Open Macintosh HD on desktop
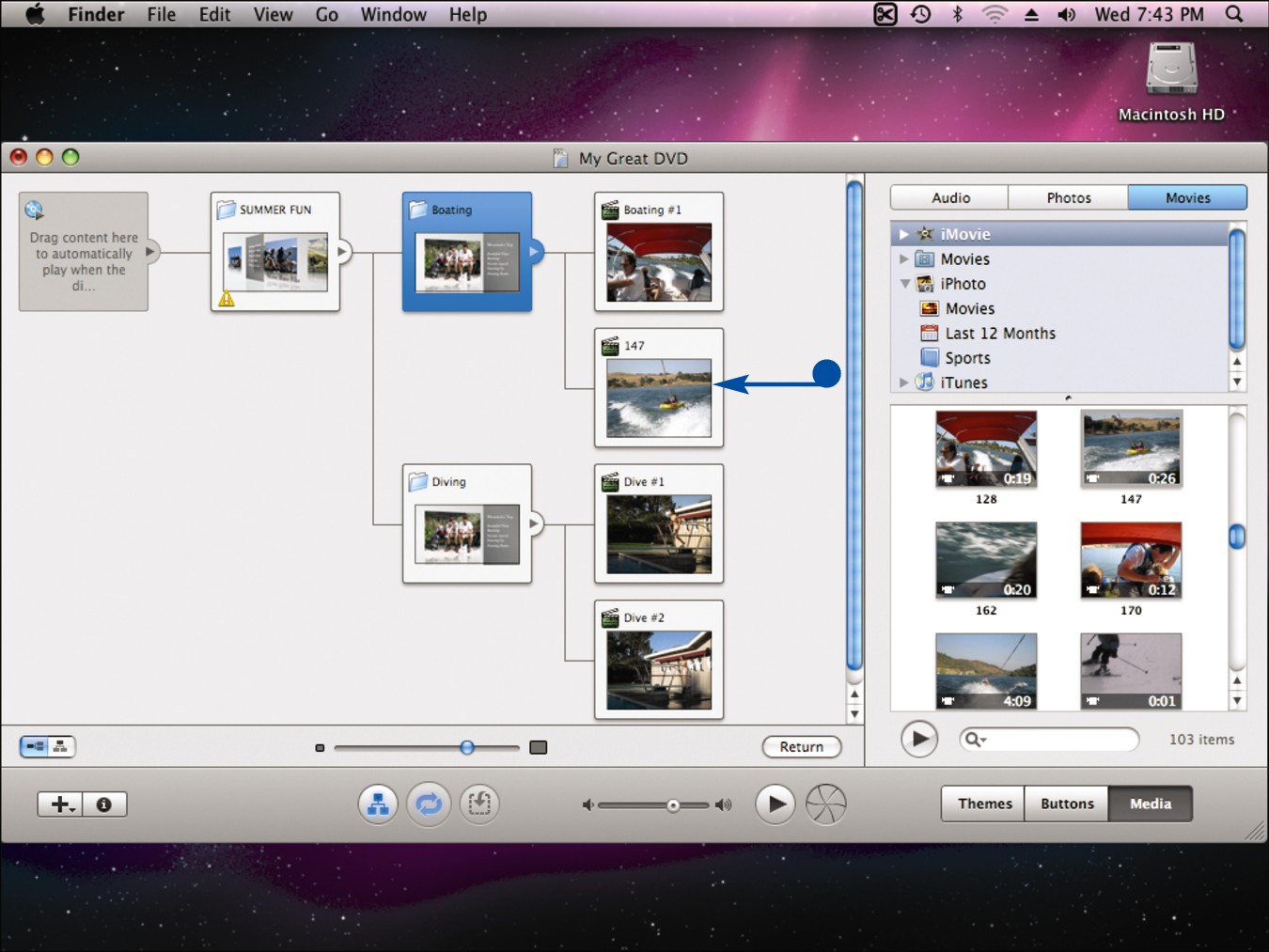 click(x=1171, y=83)
